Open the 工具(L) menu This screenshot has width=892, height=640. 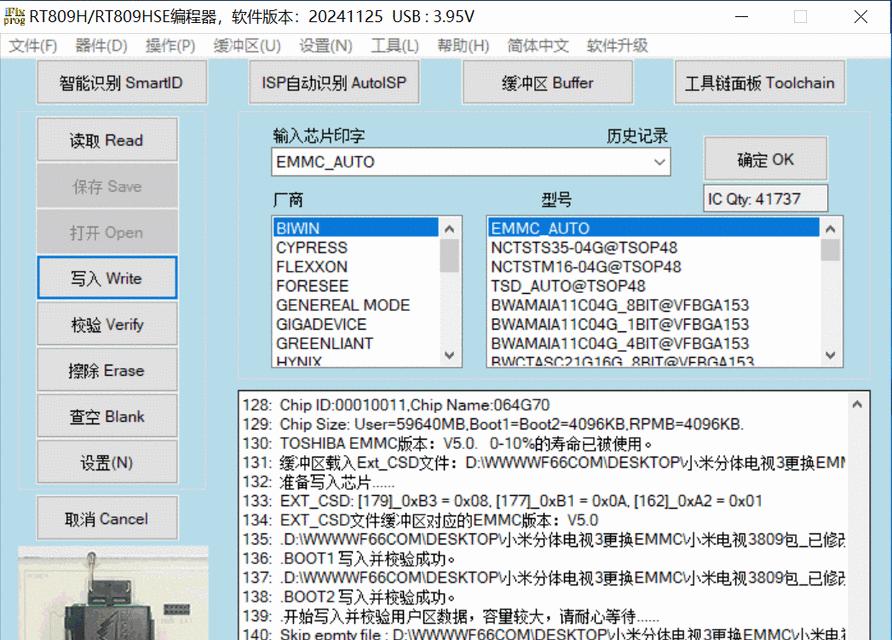395,46
